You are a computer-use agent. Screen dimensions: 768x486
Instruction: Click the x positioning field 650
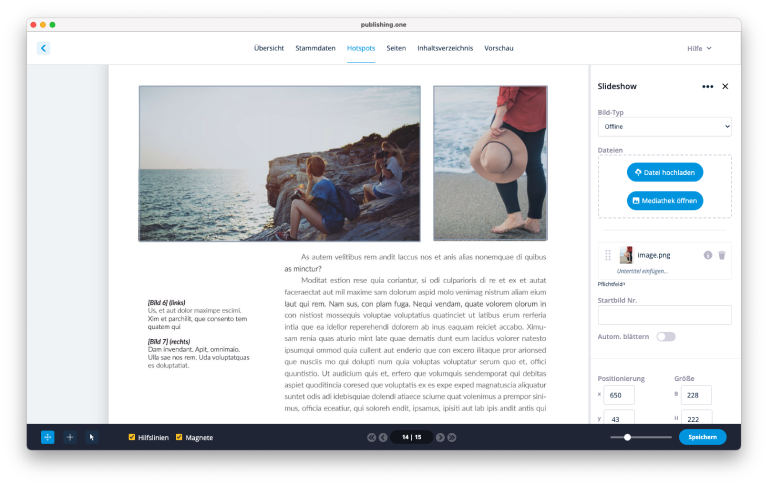click(619, 395)
